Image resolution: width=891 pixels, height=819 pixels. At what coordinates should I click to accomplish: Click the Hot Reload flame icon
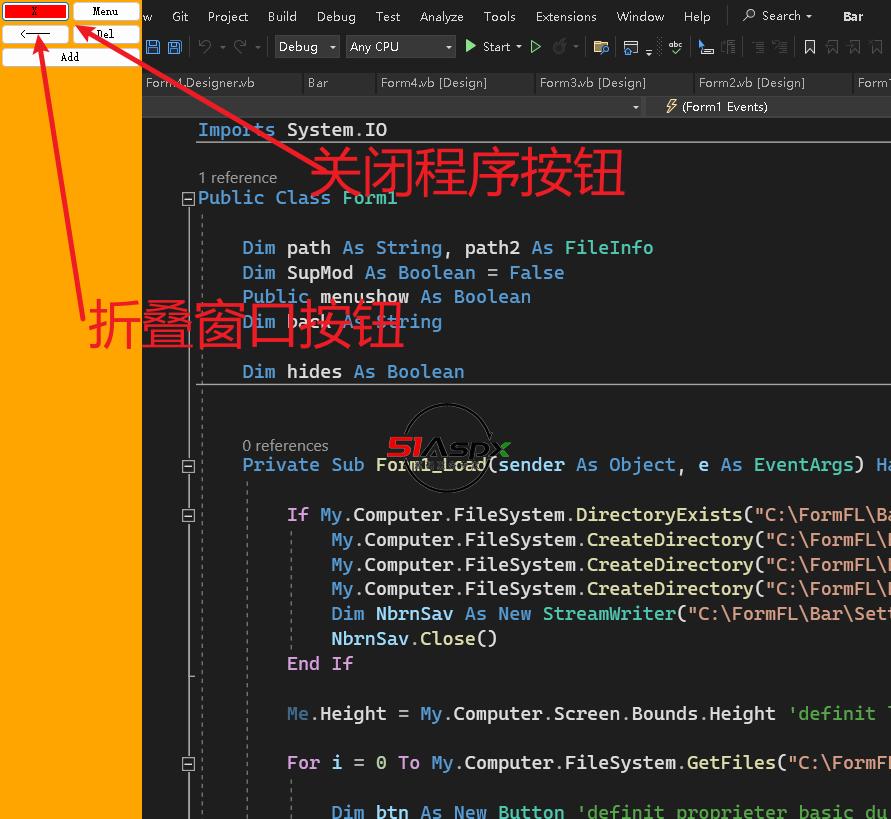click(560, 47)
